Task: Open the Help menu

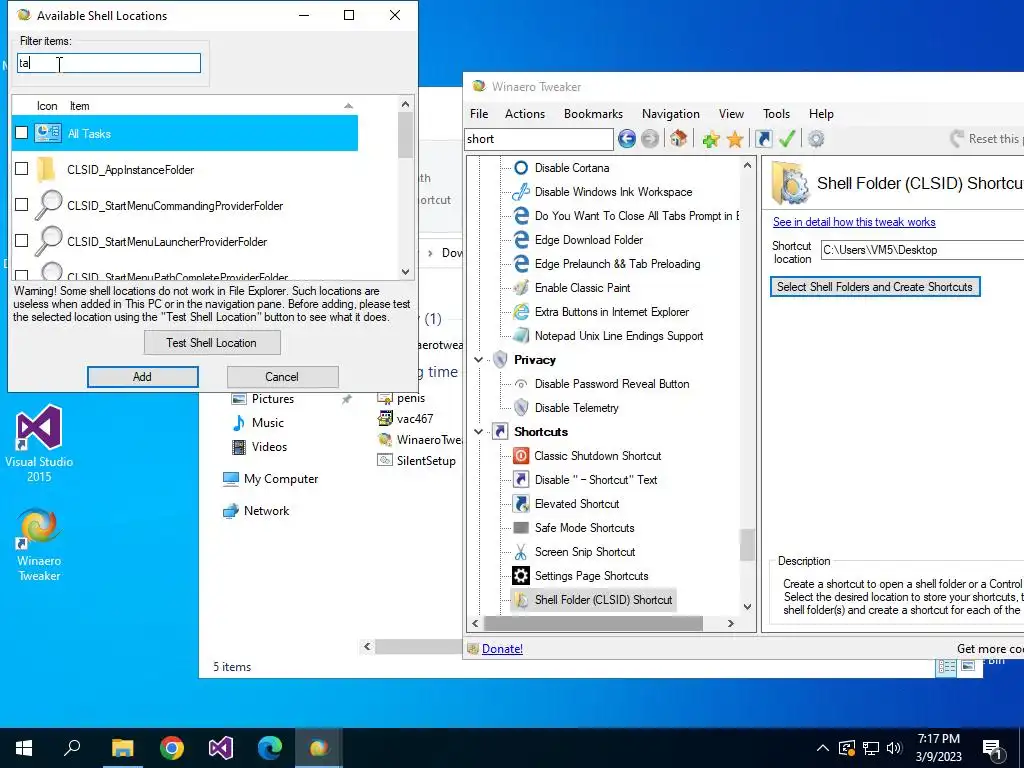Action: pos(821,114)
